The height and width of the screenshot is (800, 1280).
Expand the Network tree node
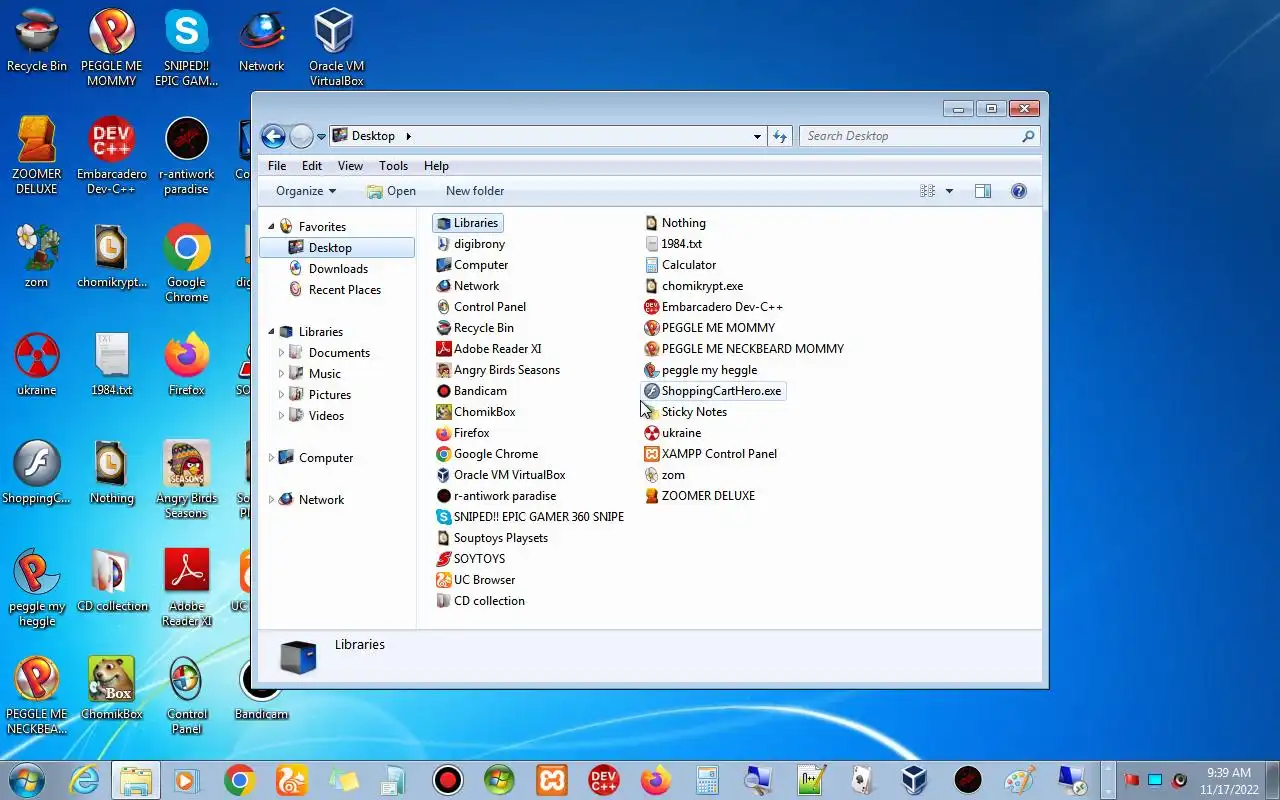tap(271, 500)
